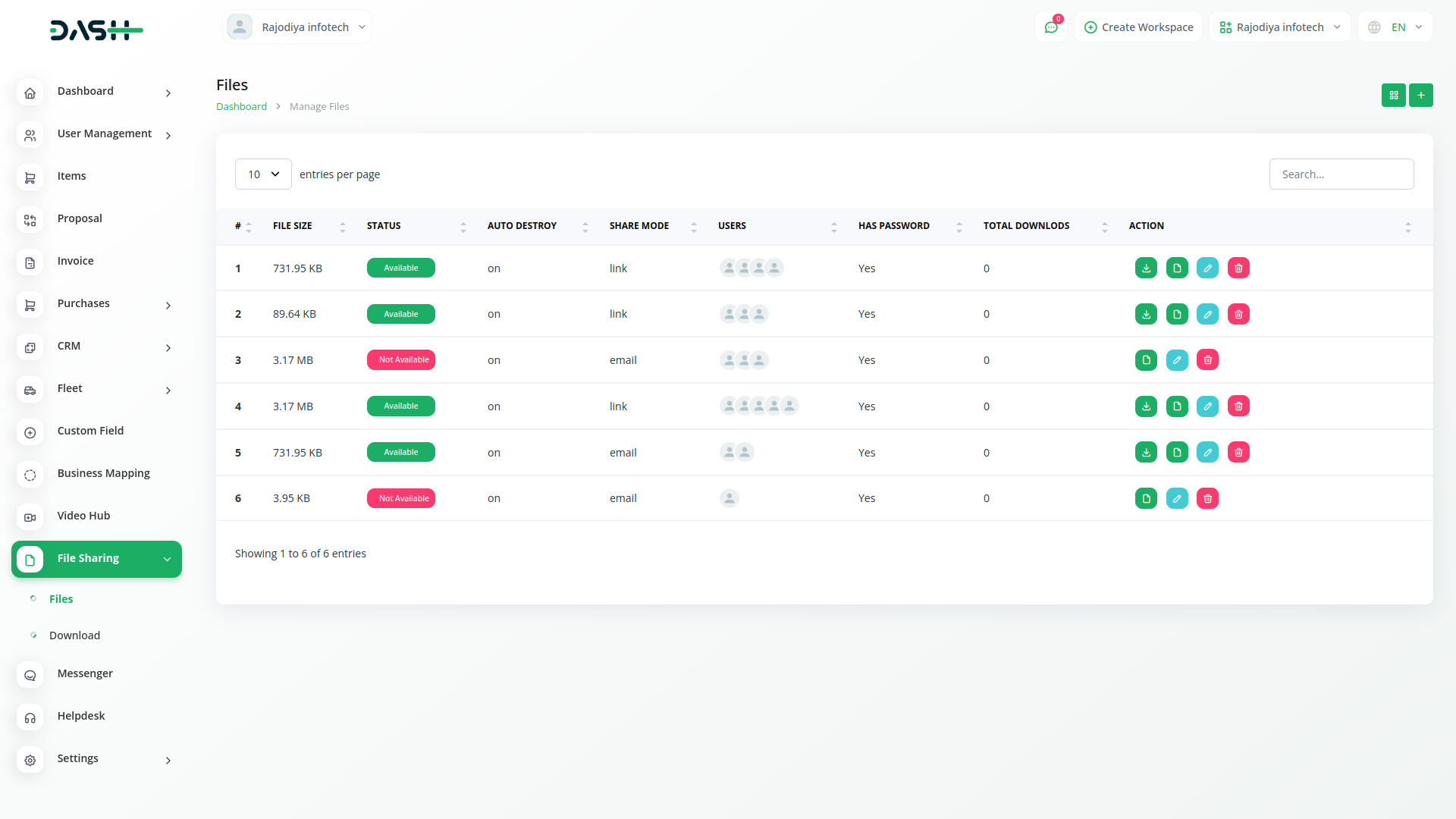The height and width of the screenshot is (819, 1456).
Task: Click the delete trash icon in row 6
Action: pyautogui.click(x=1207, y=498)
